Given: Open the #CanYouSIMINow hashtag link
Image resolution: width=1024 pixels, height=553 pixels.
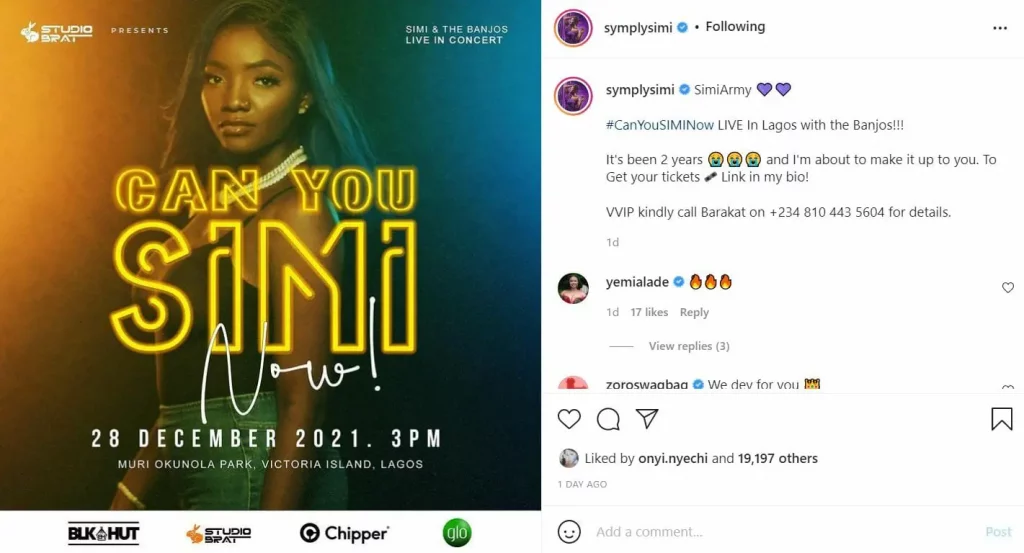Looking at the screenshot, I should coord(660,125).
